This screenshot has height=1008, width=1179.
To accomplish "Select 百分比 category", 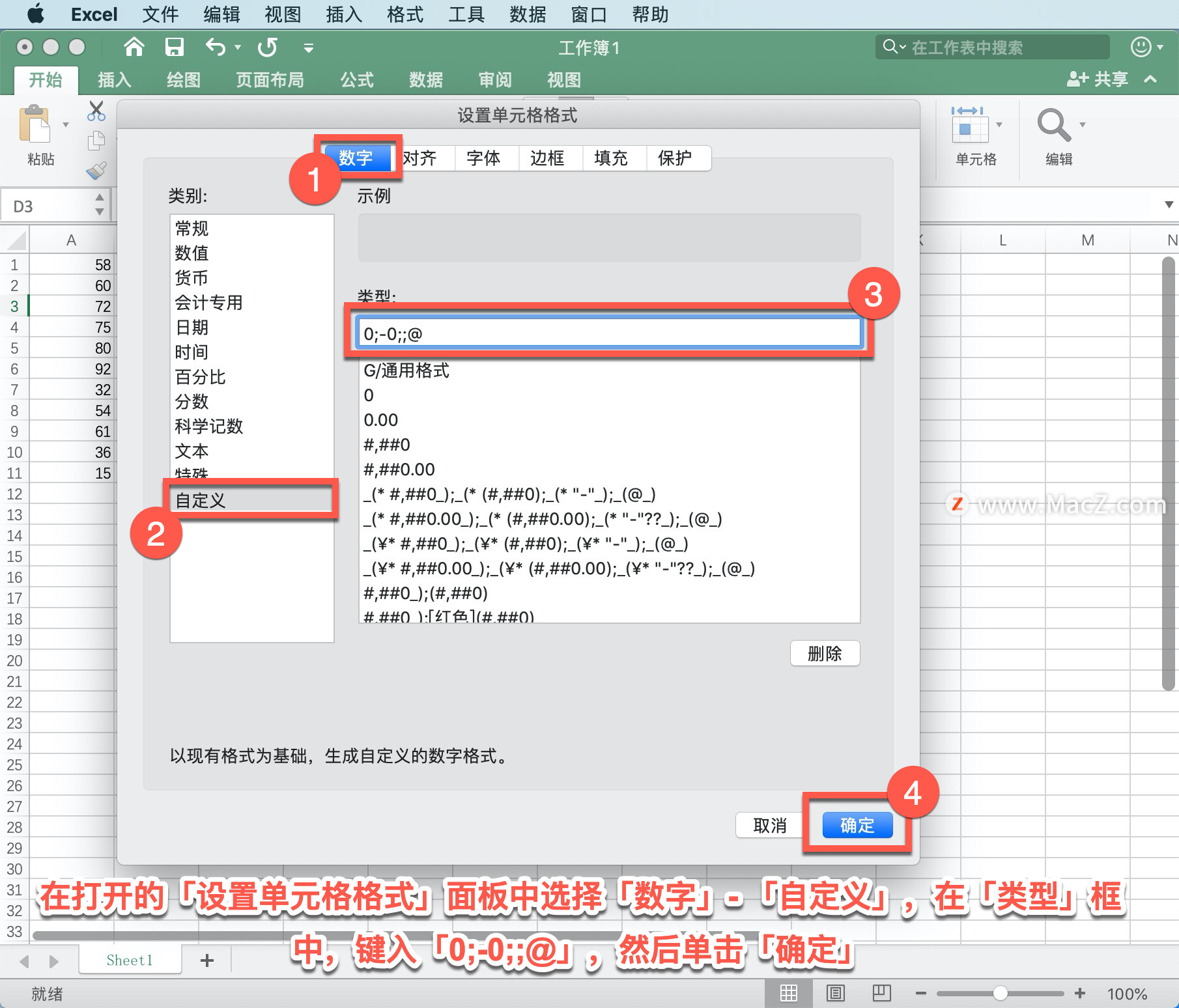I will click(251, 377).
